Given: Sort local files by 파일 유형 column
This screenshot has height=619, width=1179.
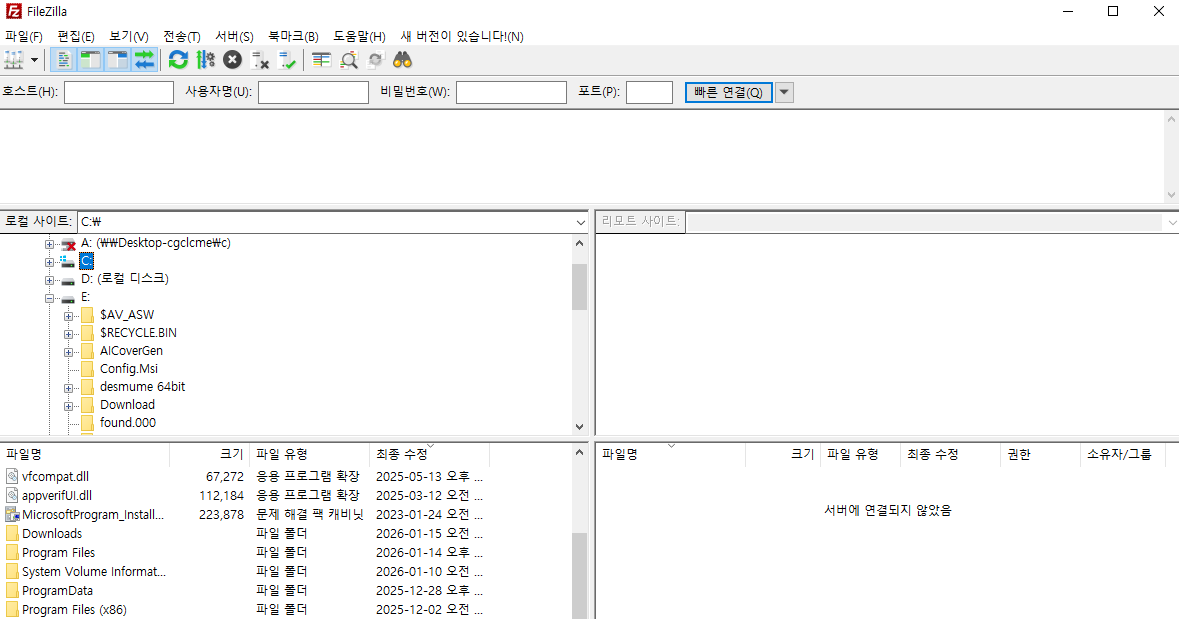Looking at the screenshot, I should click(310, 454).
